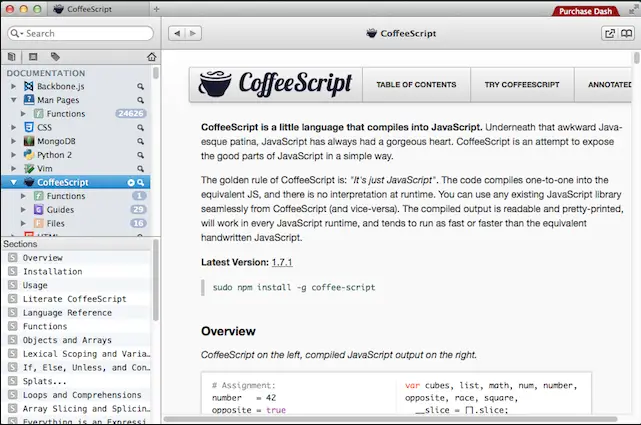Viewport: 641px width, 425px height.
Task: Search inside Man Pages docset magnifier
Action: (140, 100)
